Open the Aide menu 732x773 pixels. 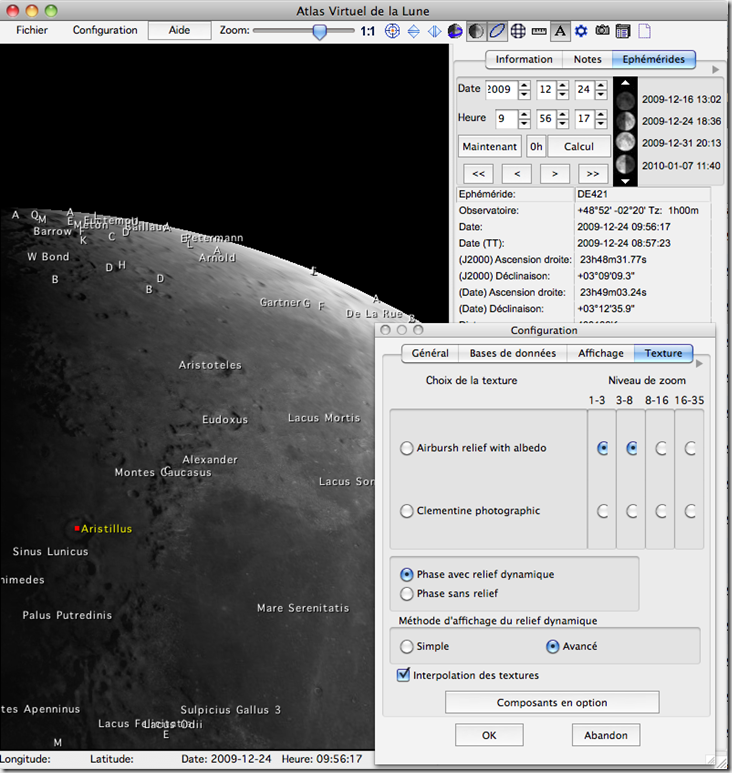(179, 30)
